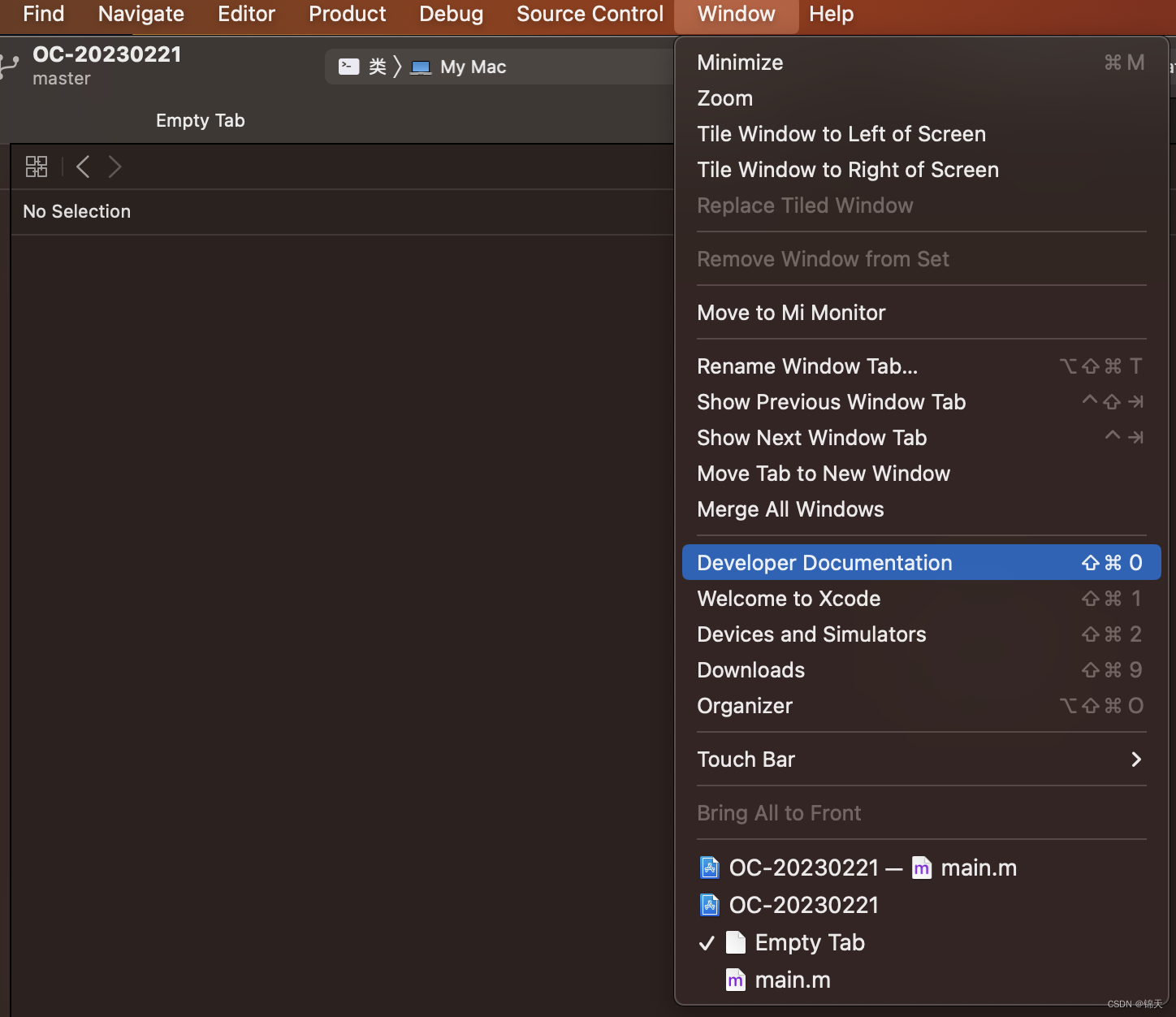The width and height of the screenshot is (1176, 1017).
Task: Go forward with the right chevron
Action: [115, 167]
